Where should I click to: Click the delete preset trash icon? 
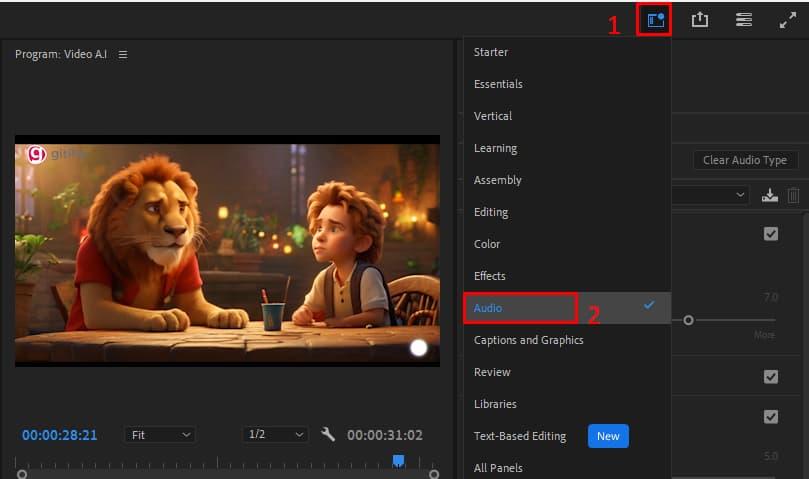[794, 195]
